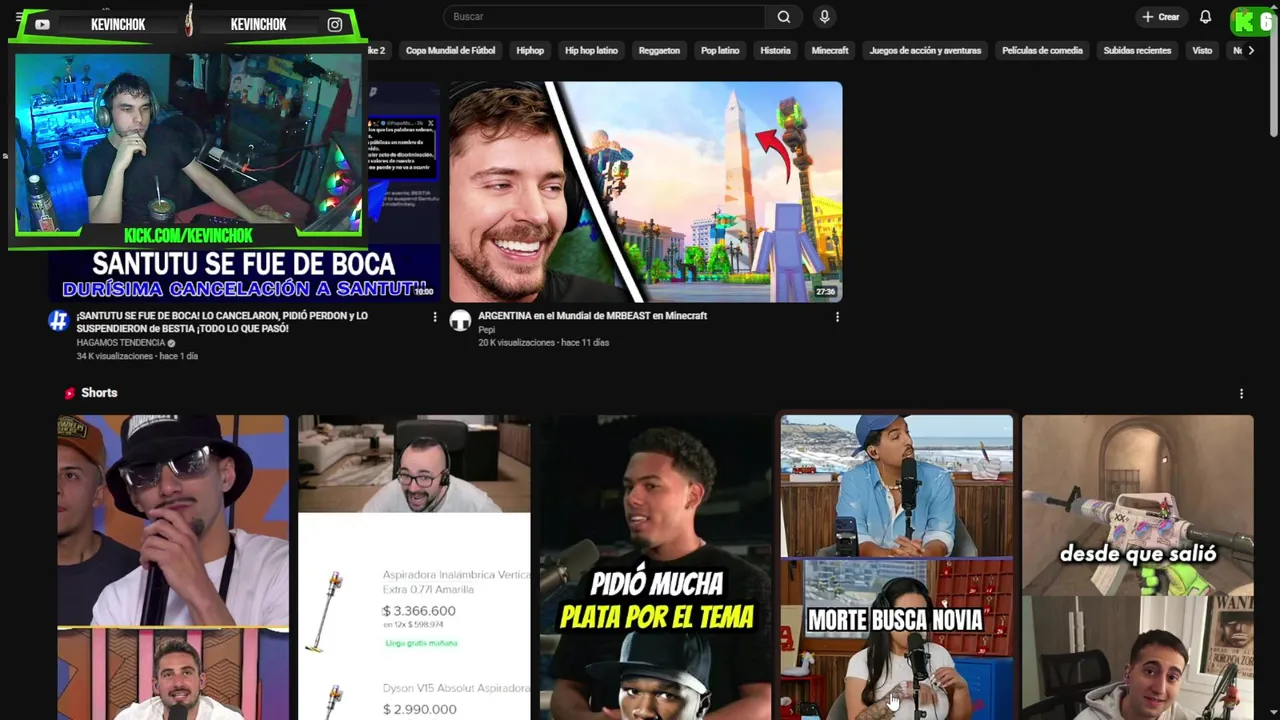Select the Historia chip
This screenshot has width=1280, height=720.
pyautogui.click(x=775, y=51)
